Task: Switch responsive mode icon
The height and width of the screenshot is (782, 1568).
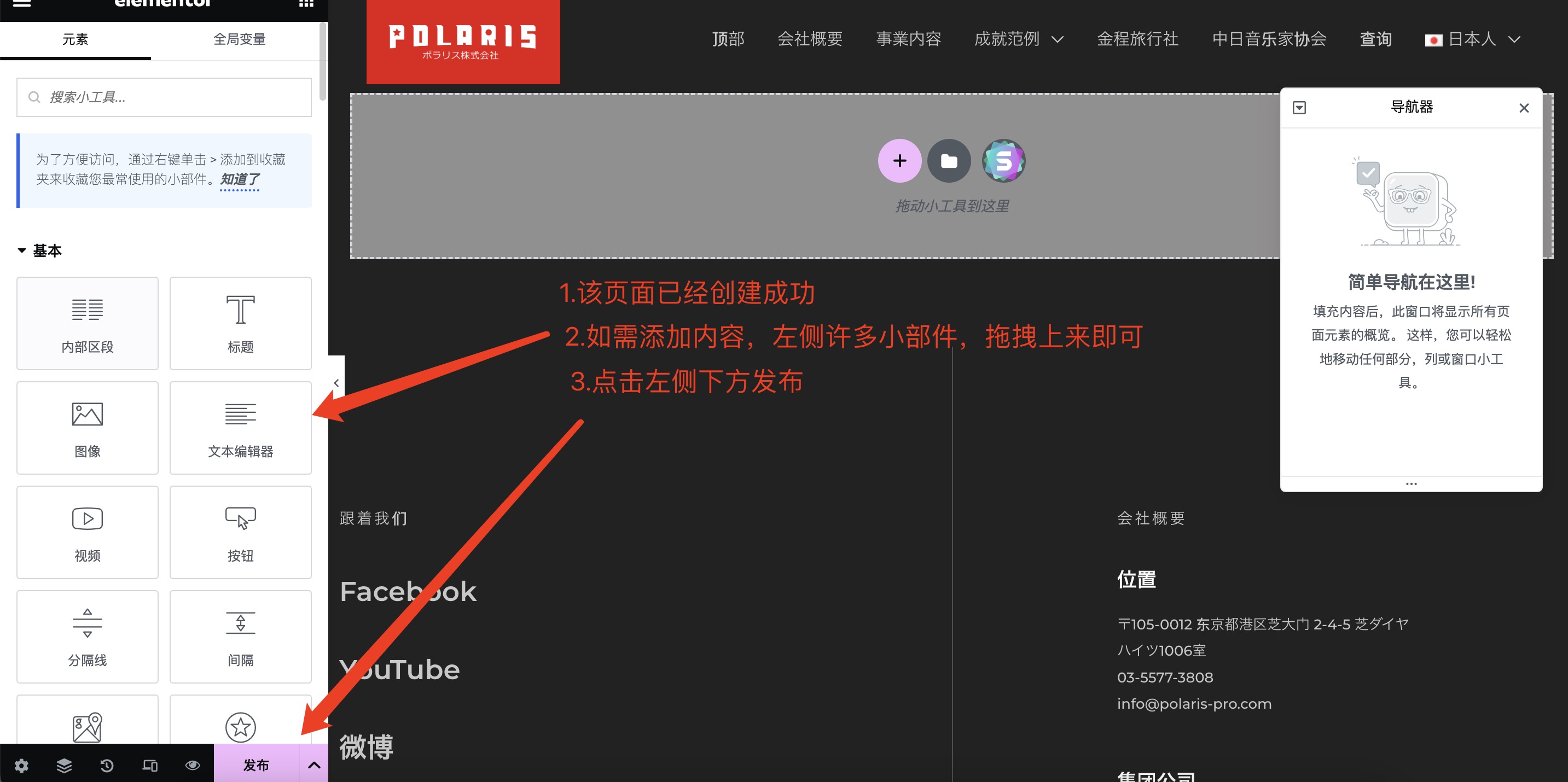Action: [150, 765]
